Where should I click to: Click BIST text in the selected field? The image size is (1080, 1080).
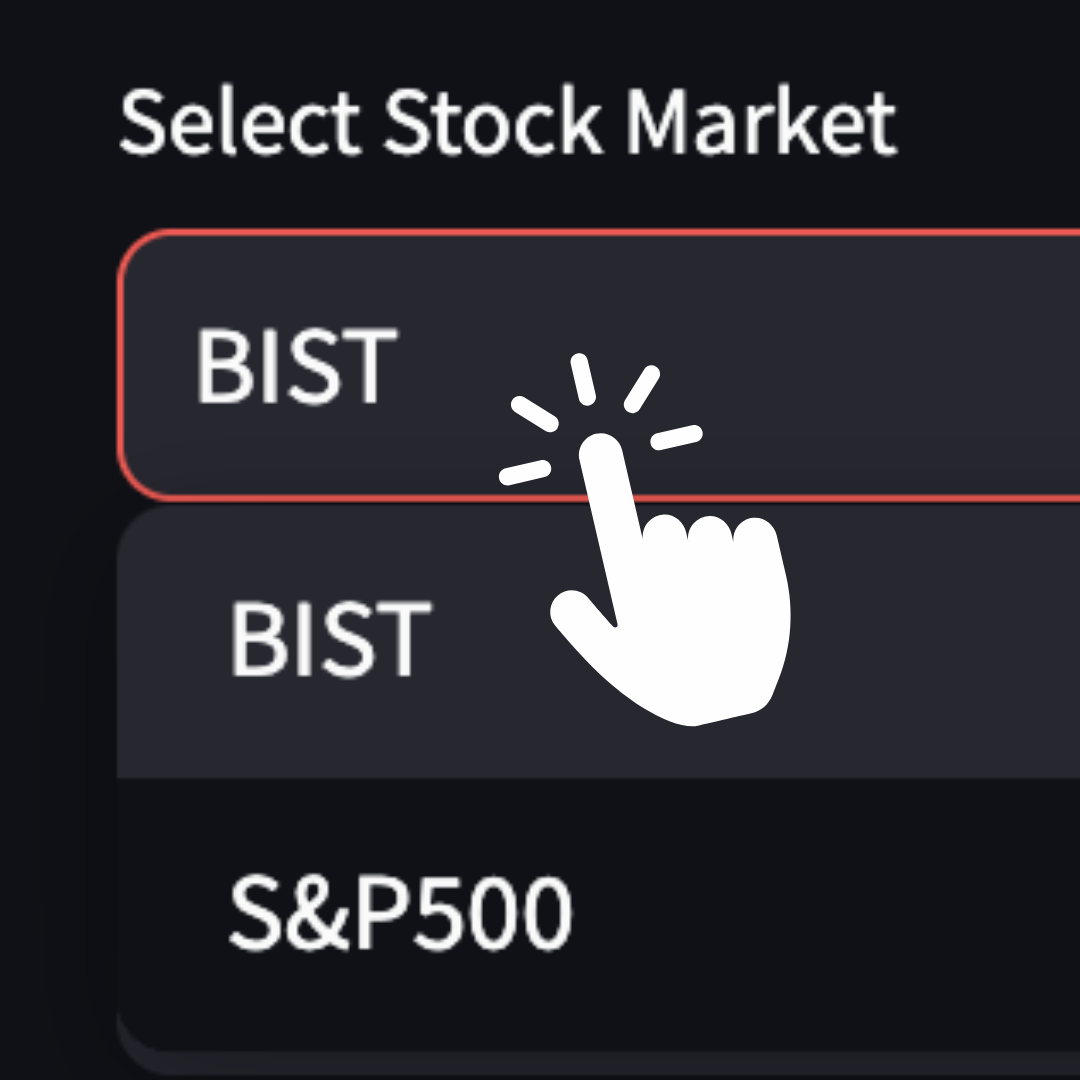pyautogui.click(x=297, y=365)
